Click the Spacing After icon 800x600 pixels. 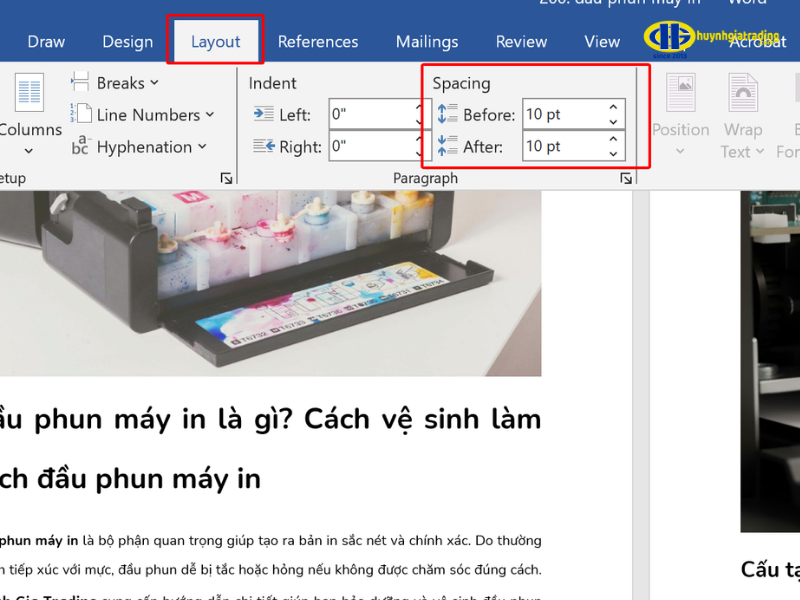click(446, 145)
